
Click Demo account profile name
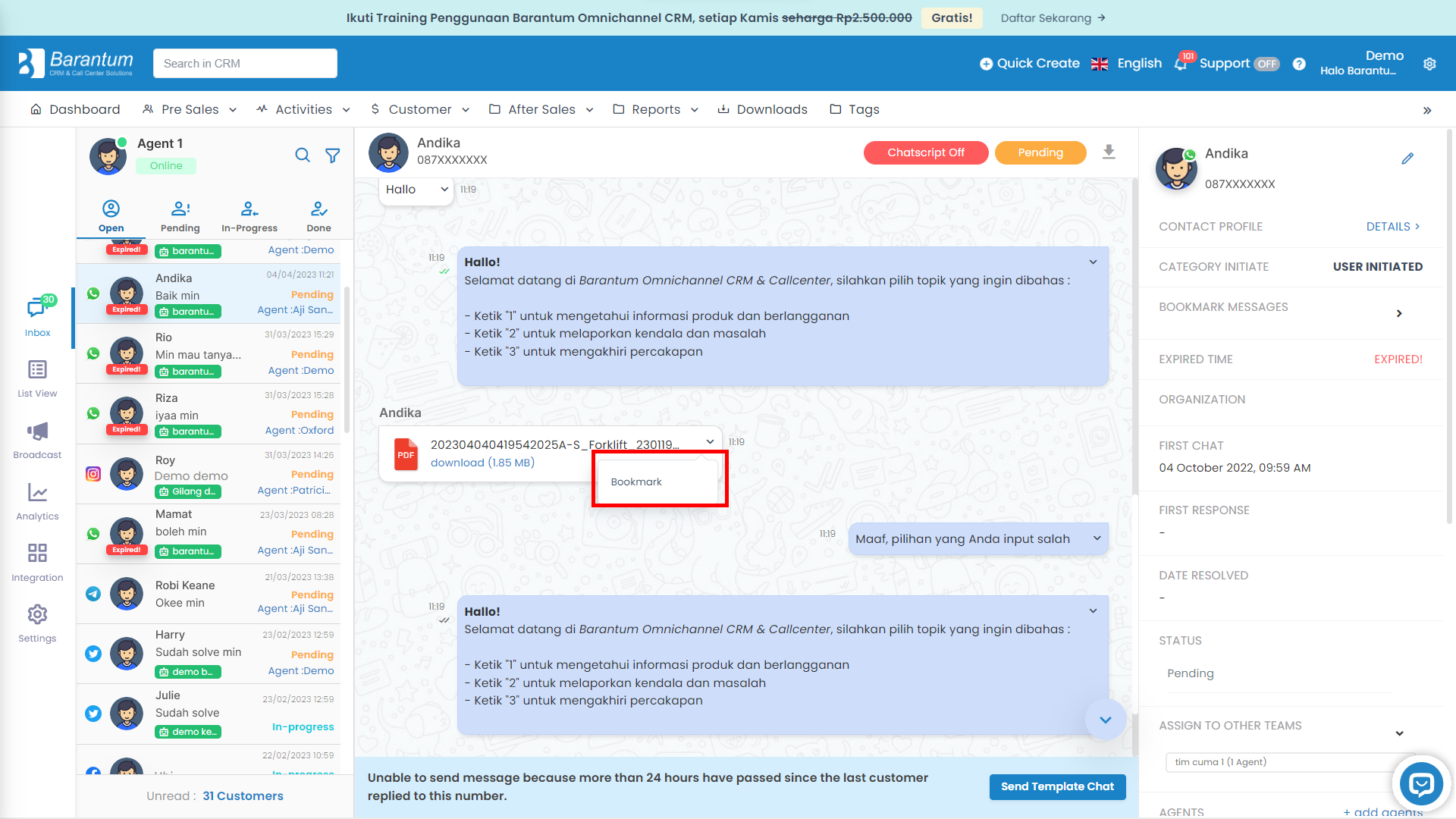(1384, 55)
